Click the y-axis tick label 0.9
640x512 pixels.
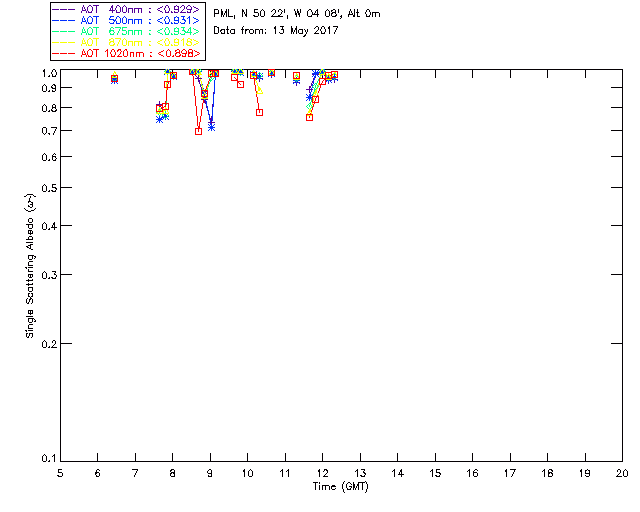tap(49, 88)
